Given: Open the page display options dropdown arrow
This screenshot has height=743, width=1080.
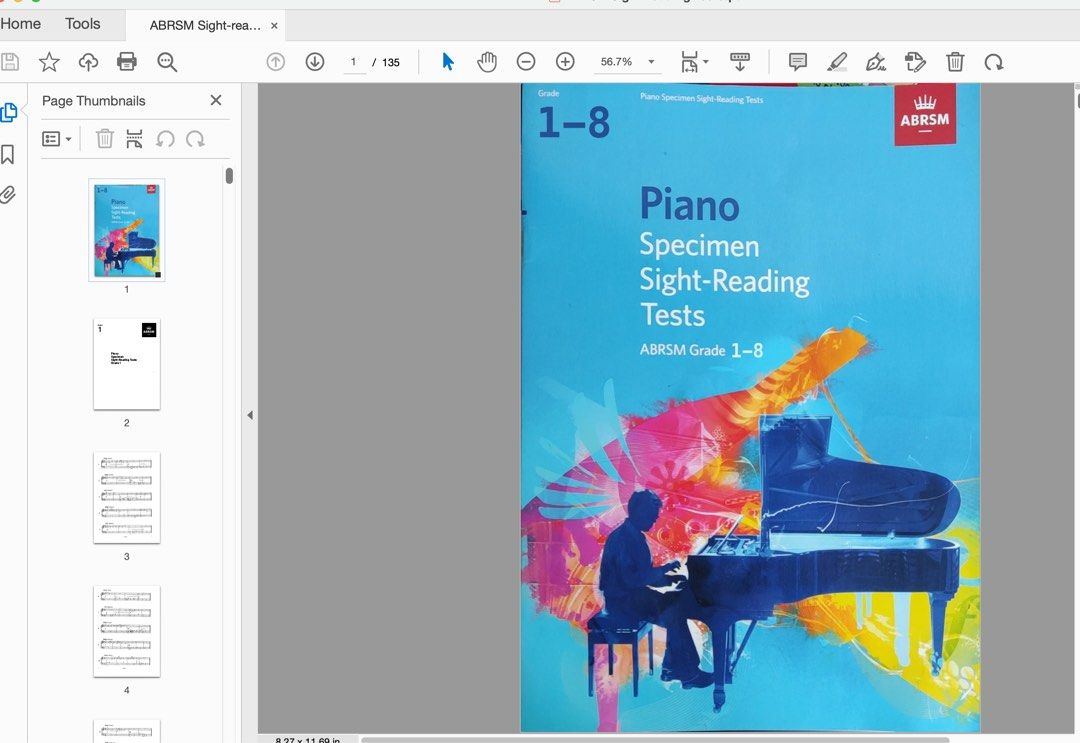Looking at the screenshot, I should tap(705, 61).
